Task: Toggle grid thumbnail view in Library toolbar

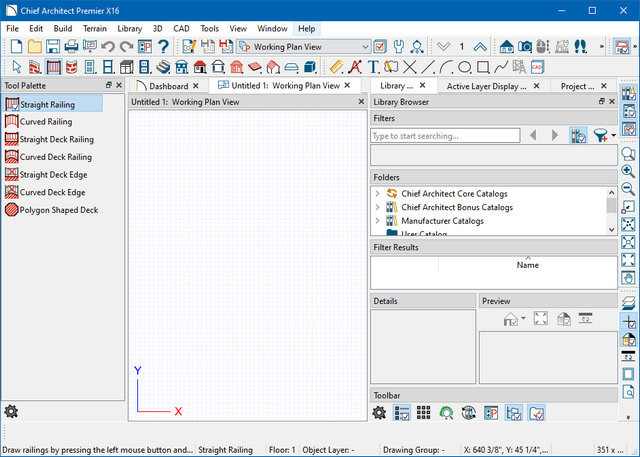Action: [423, 412]
